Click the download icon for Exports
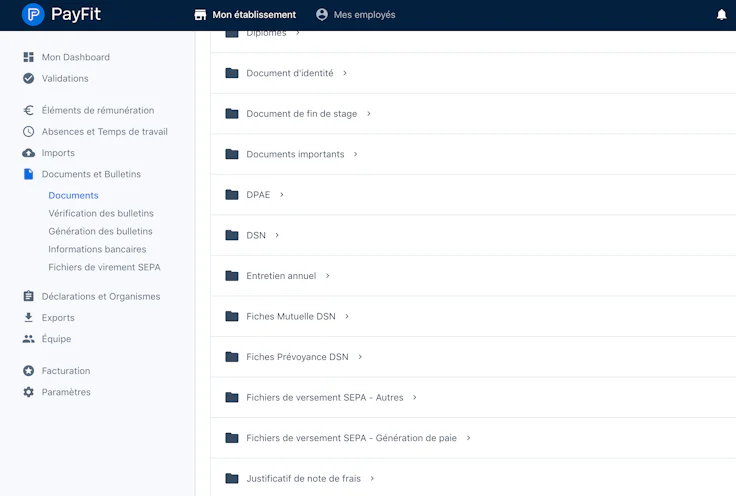This screenshot has height=496, width=736. [29, 318]
